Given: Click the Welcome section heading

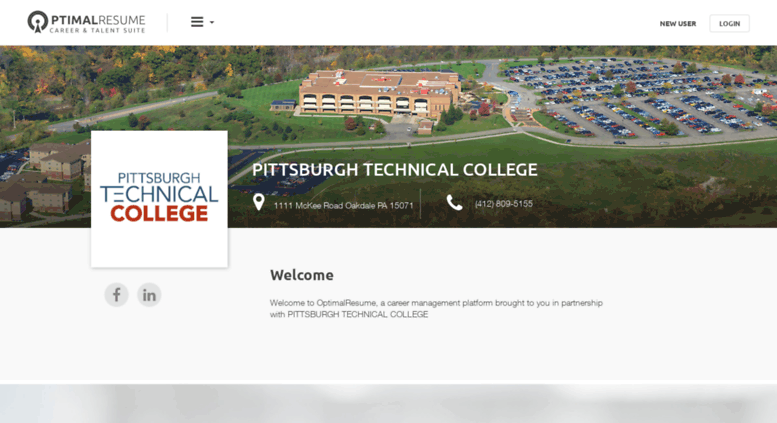Looking at the screenshot, I should click(302, 275).
